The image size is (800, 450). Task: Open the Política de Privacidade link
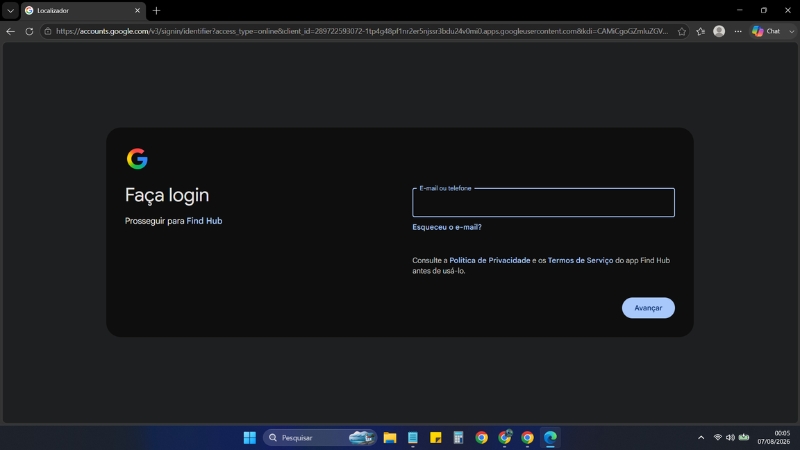tap(490, 260)
